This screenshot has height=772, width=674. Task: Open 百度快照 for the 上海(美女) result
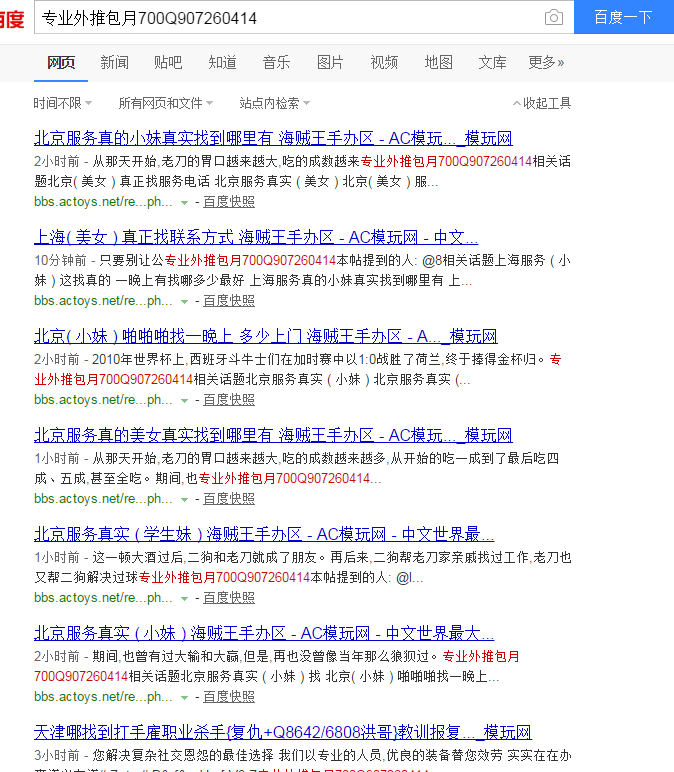pos(229,301)
